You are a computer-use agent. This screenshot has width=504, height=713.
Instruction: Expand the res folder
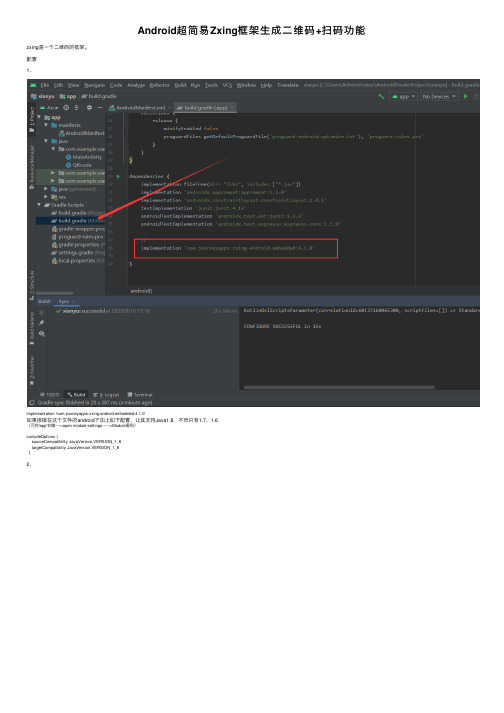pos(46,197)
